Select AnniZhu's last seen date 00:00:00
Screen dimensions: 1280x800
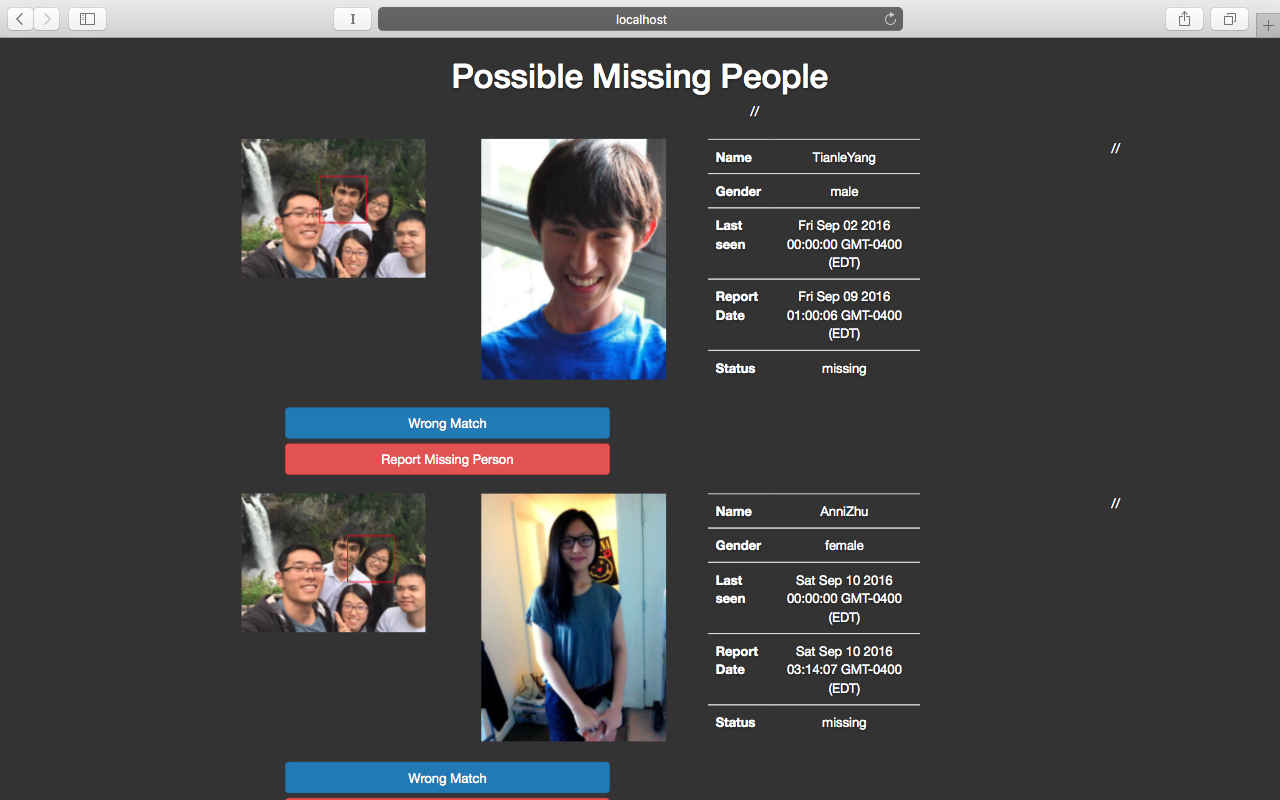844,598
